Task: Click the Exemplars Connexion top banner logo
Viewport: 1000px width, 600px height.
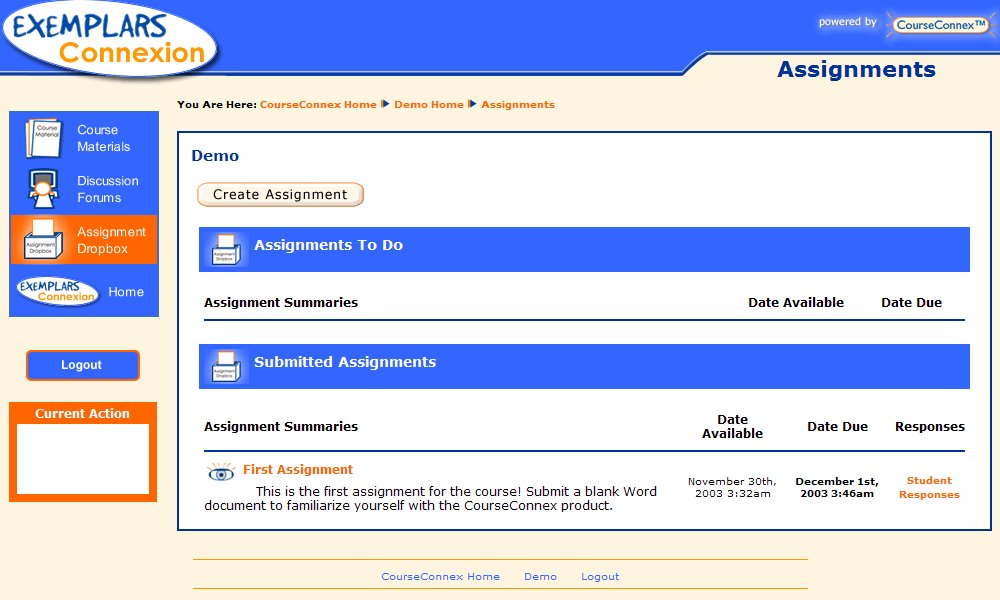Action: click(x=110, y=38)
